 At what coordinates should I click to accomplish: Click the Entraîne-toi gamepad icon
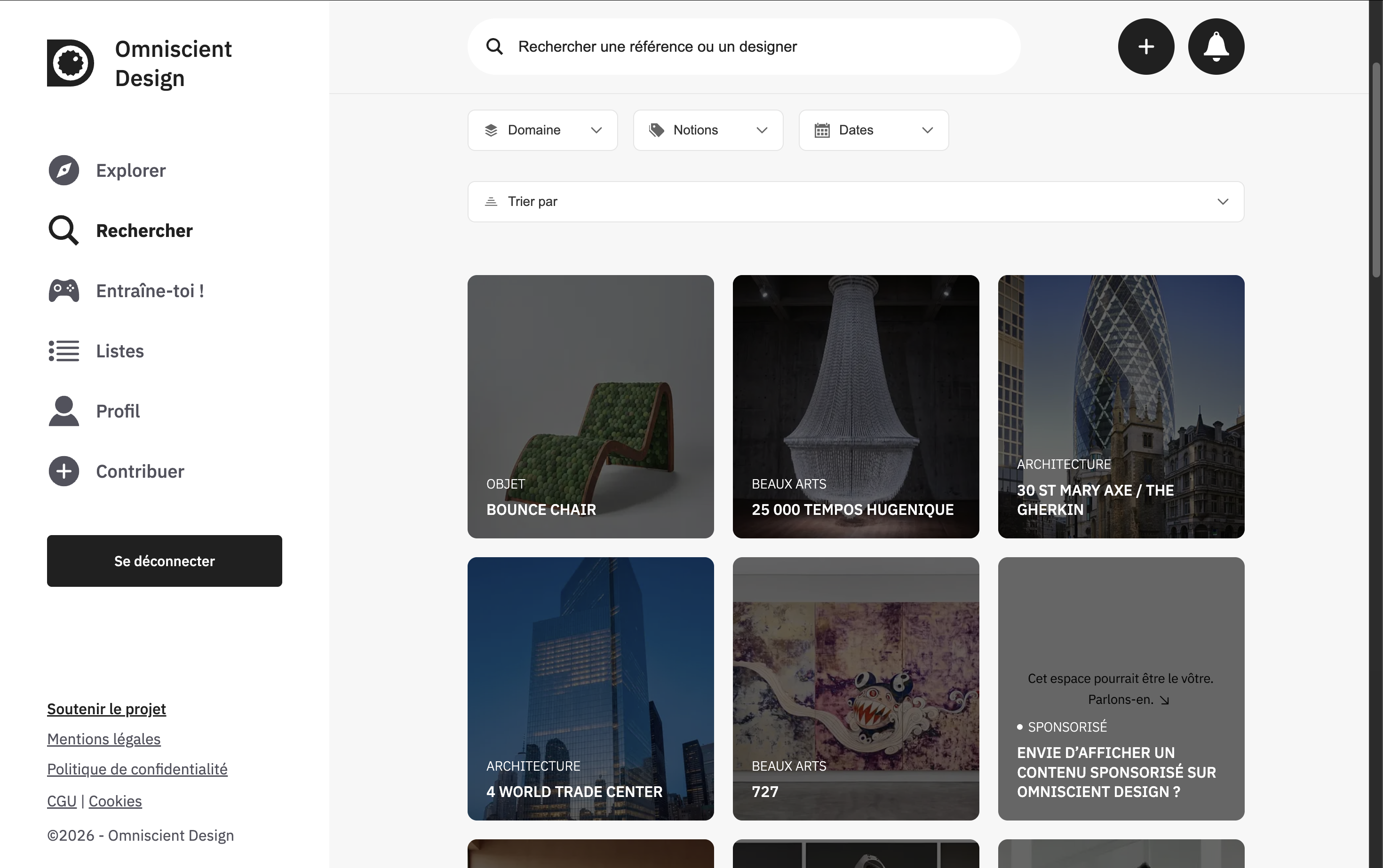point(64,291)
